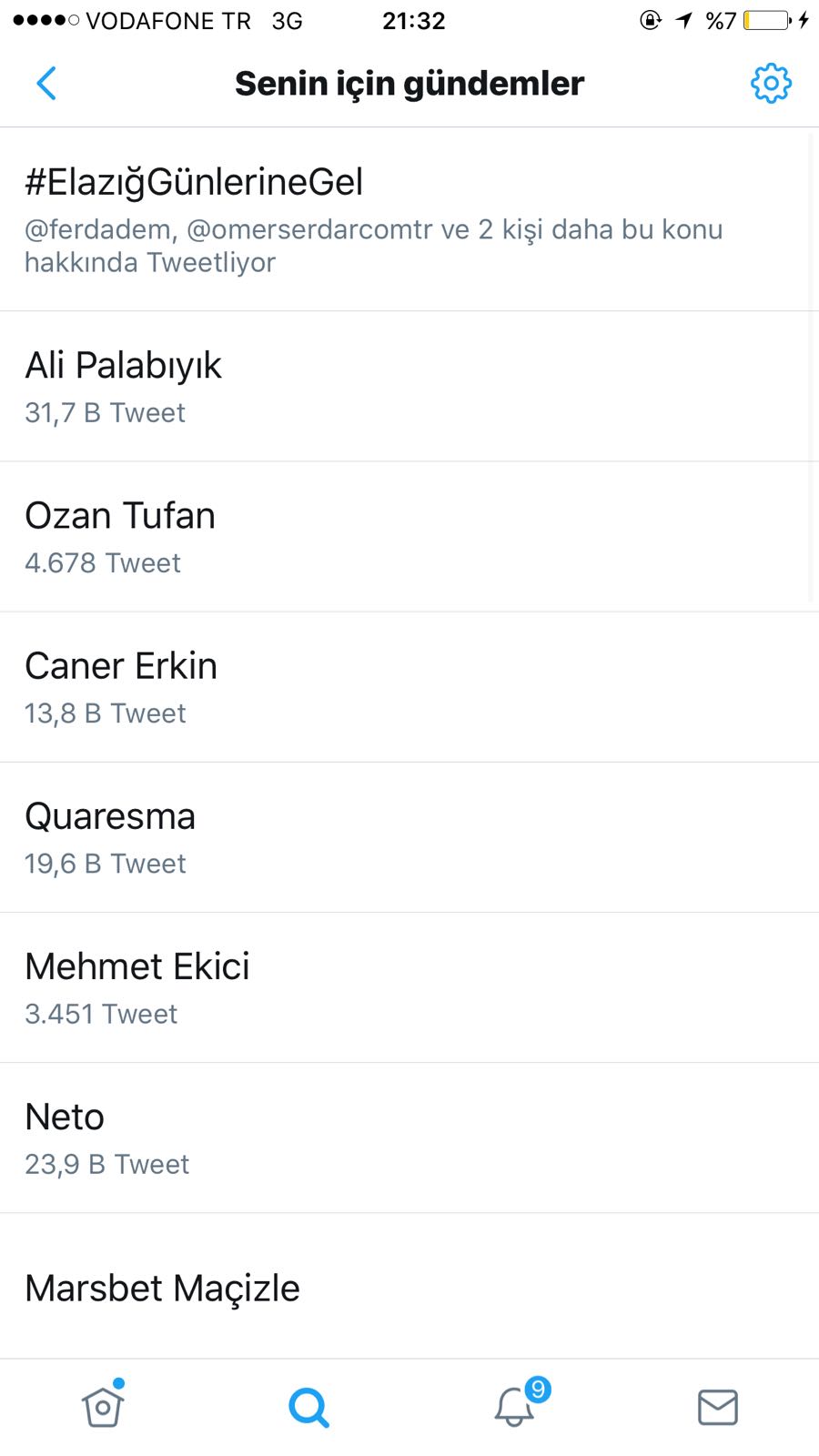Open trends settings gear icon
This screenshot has height=1456, width=819.
[x=771, y=84]
